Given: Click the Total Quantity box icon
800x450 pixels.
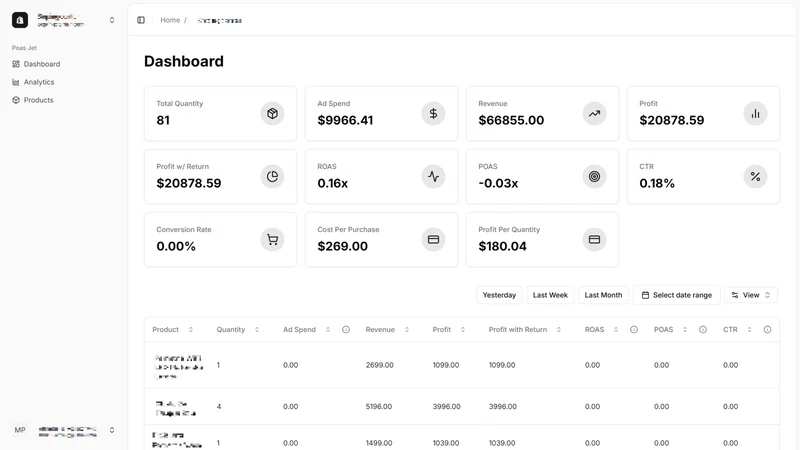Looking at the screenshot, I should [272, 113].
